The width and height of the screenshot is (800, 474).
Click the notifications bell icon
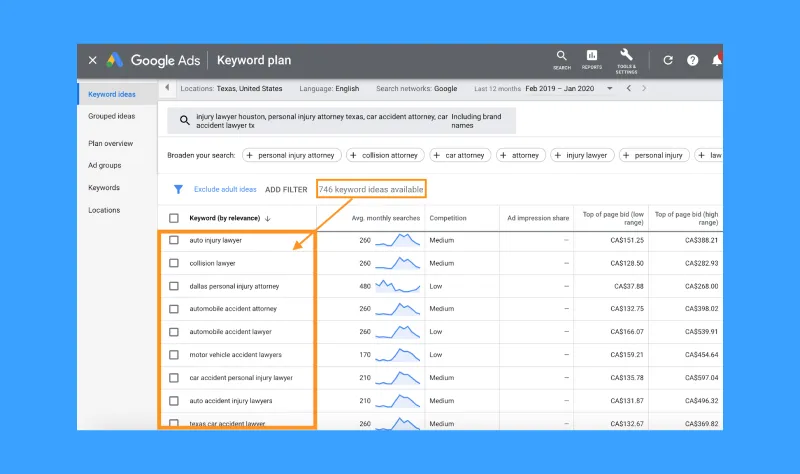(x=716, y=60)
